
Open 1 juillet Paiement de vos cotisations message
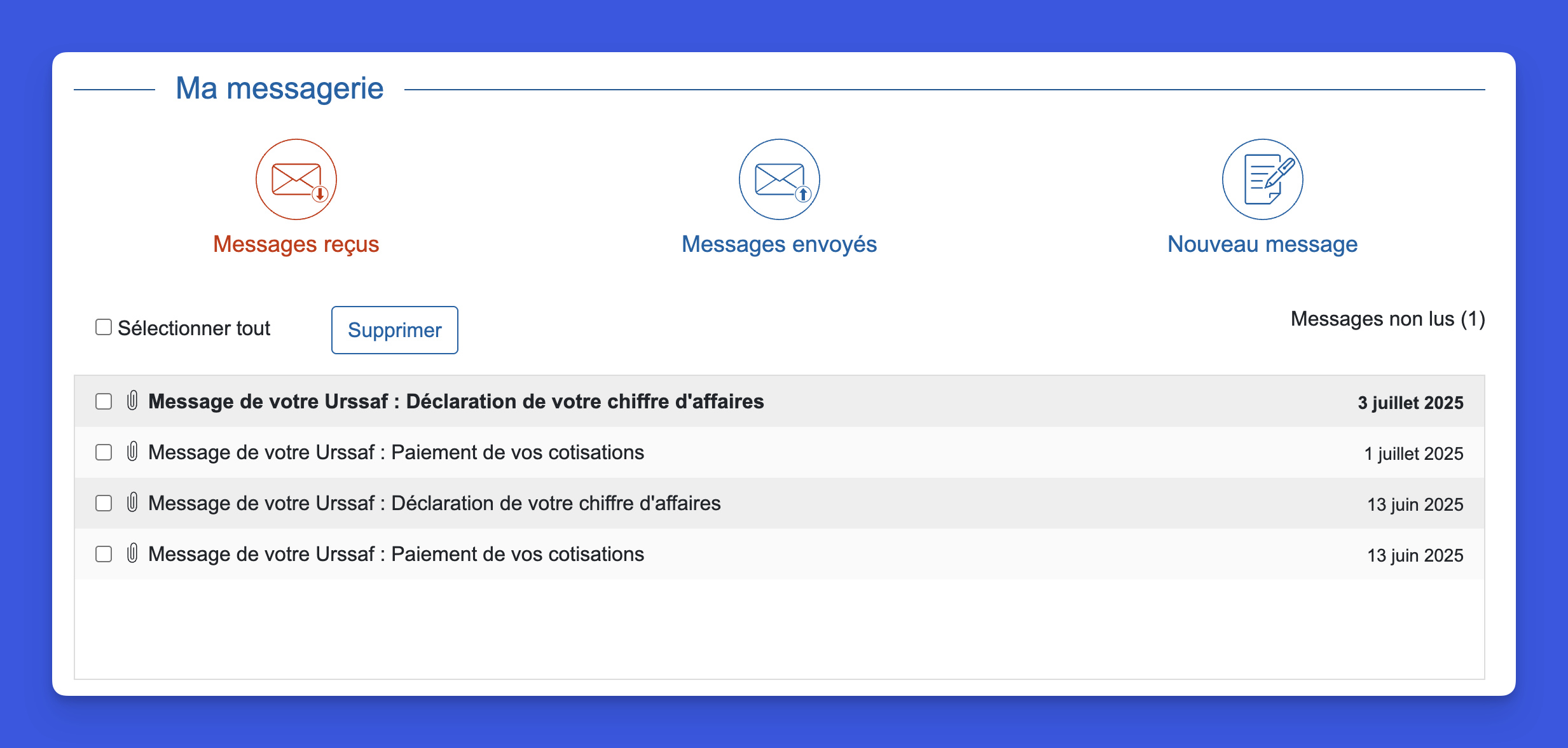click(x=396, y=452)
